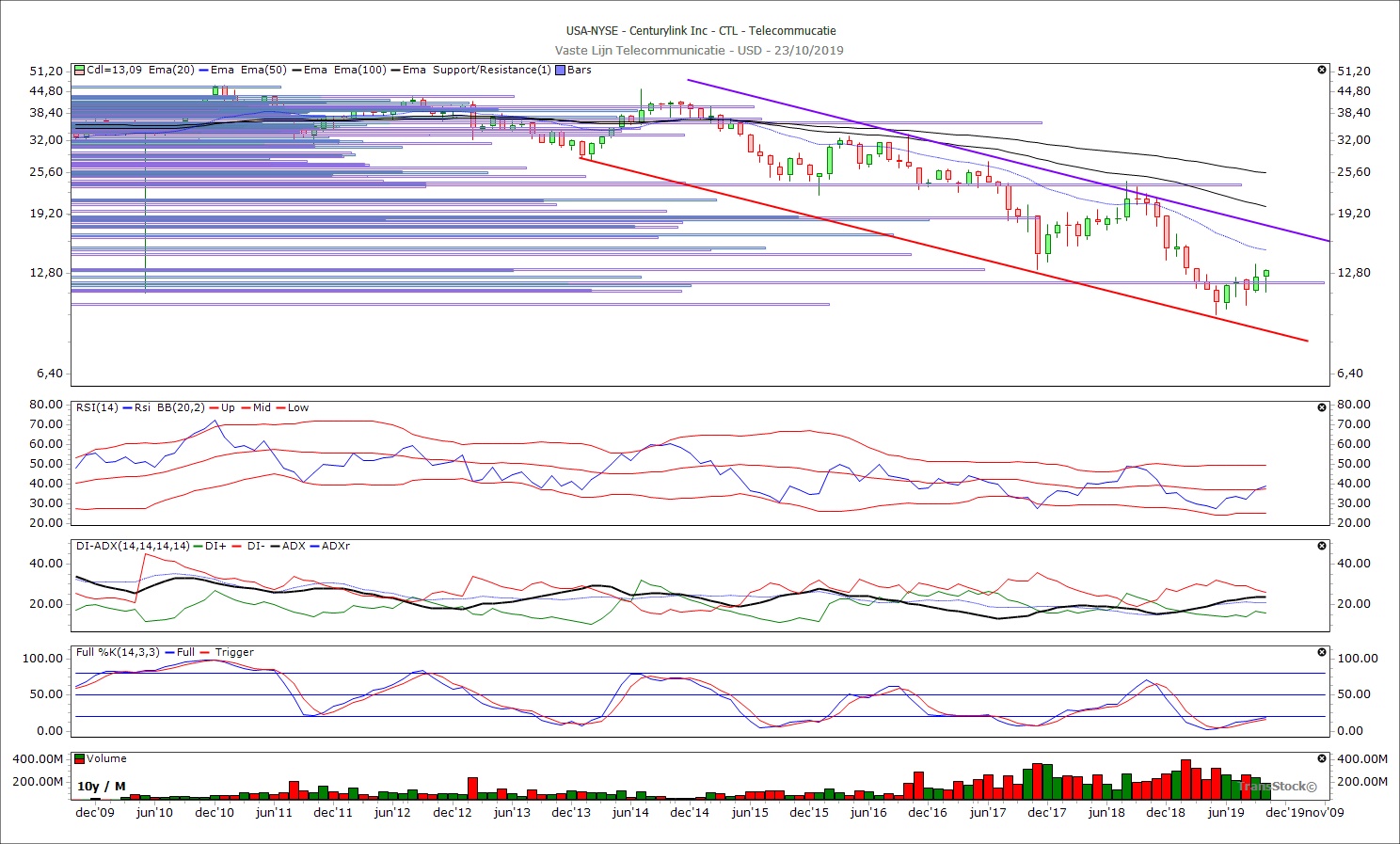Viewport: 1400px width, 844px height.
Task: Click the Volume panel label
Action: coord(106,759)
